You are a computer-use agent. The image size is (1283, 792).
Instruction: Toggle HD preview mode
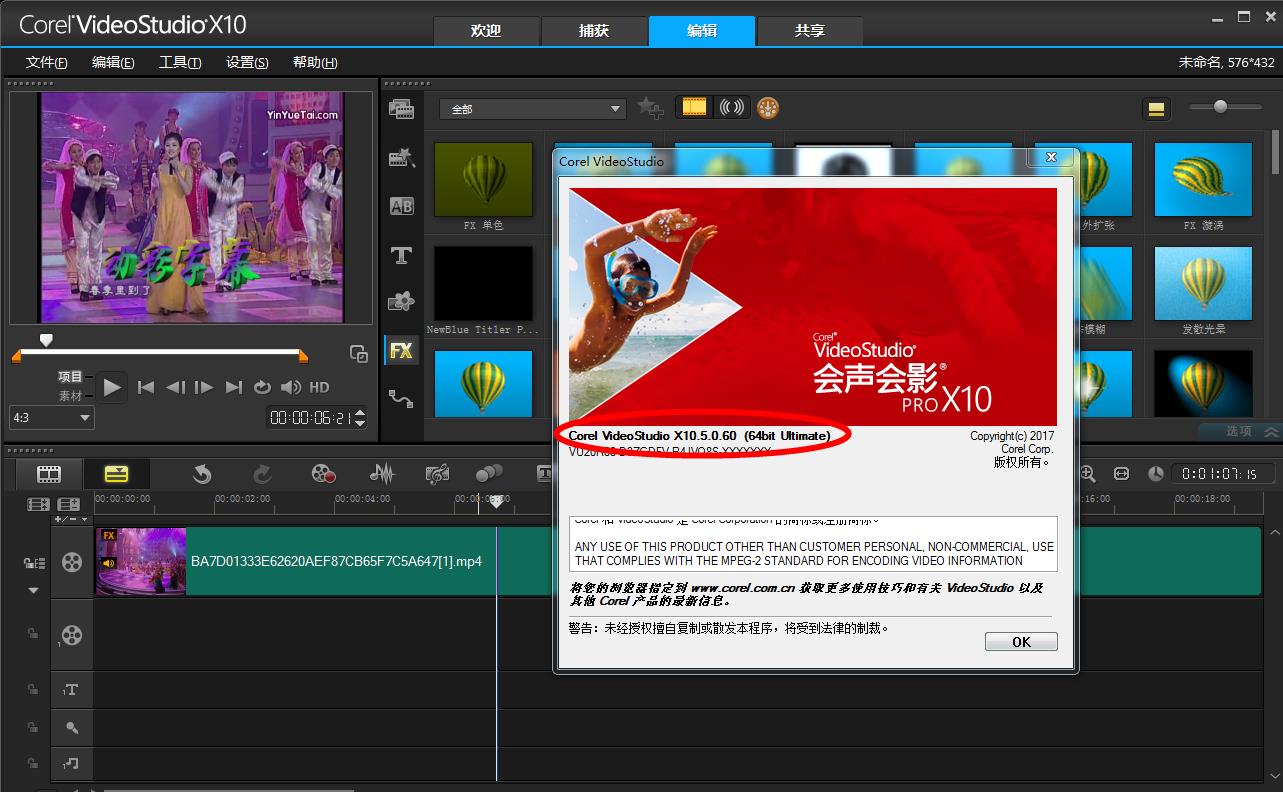pyautogui.click(x=319, y=387)
